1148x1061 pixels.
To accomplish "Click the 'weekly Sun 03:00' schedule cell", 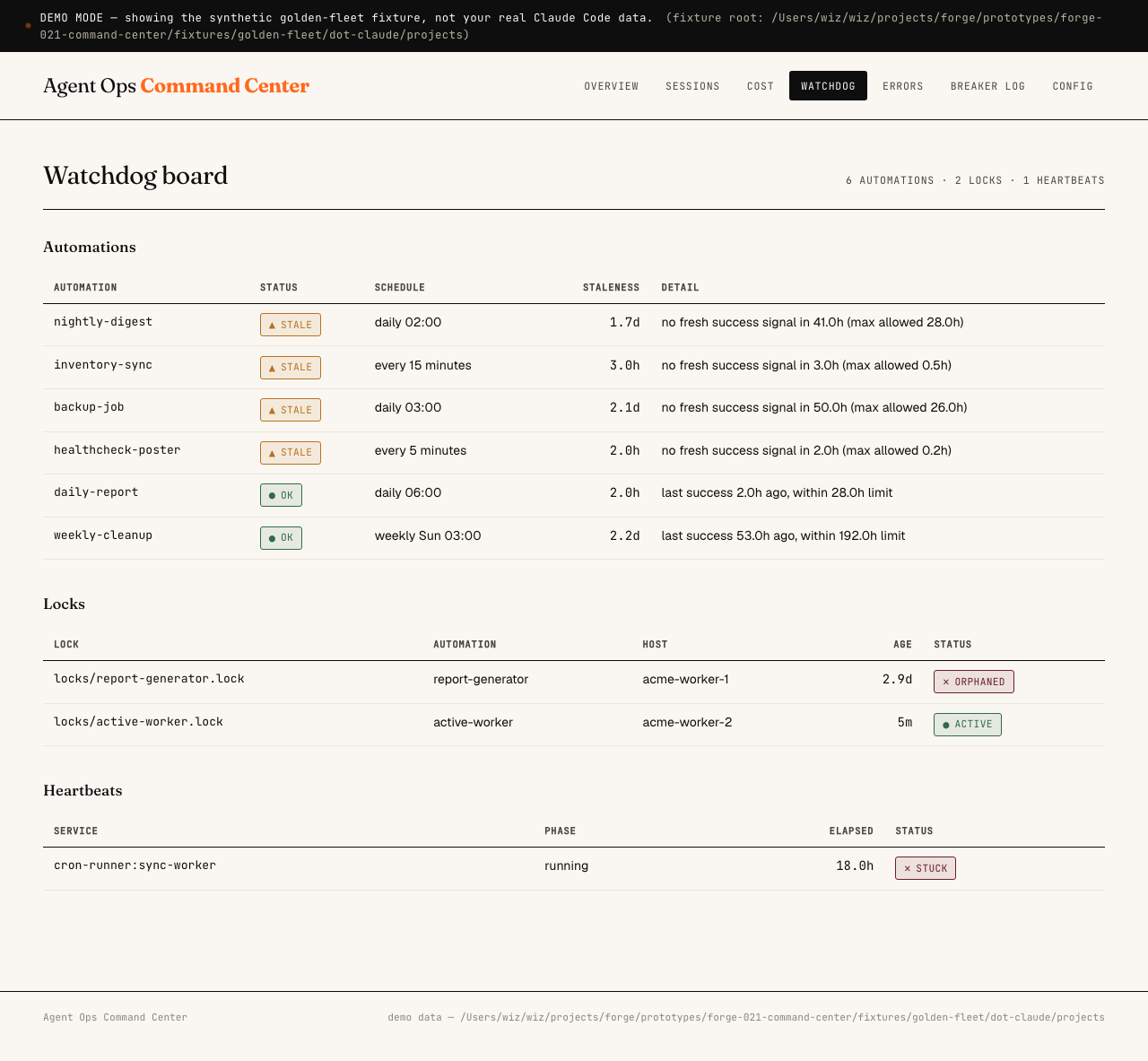I will pyautogui.click(x=428, y=535).
